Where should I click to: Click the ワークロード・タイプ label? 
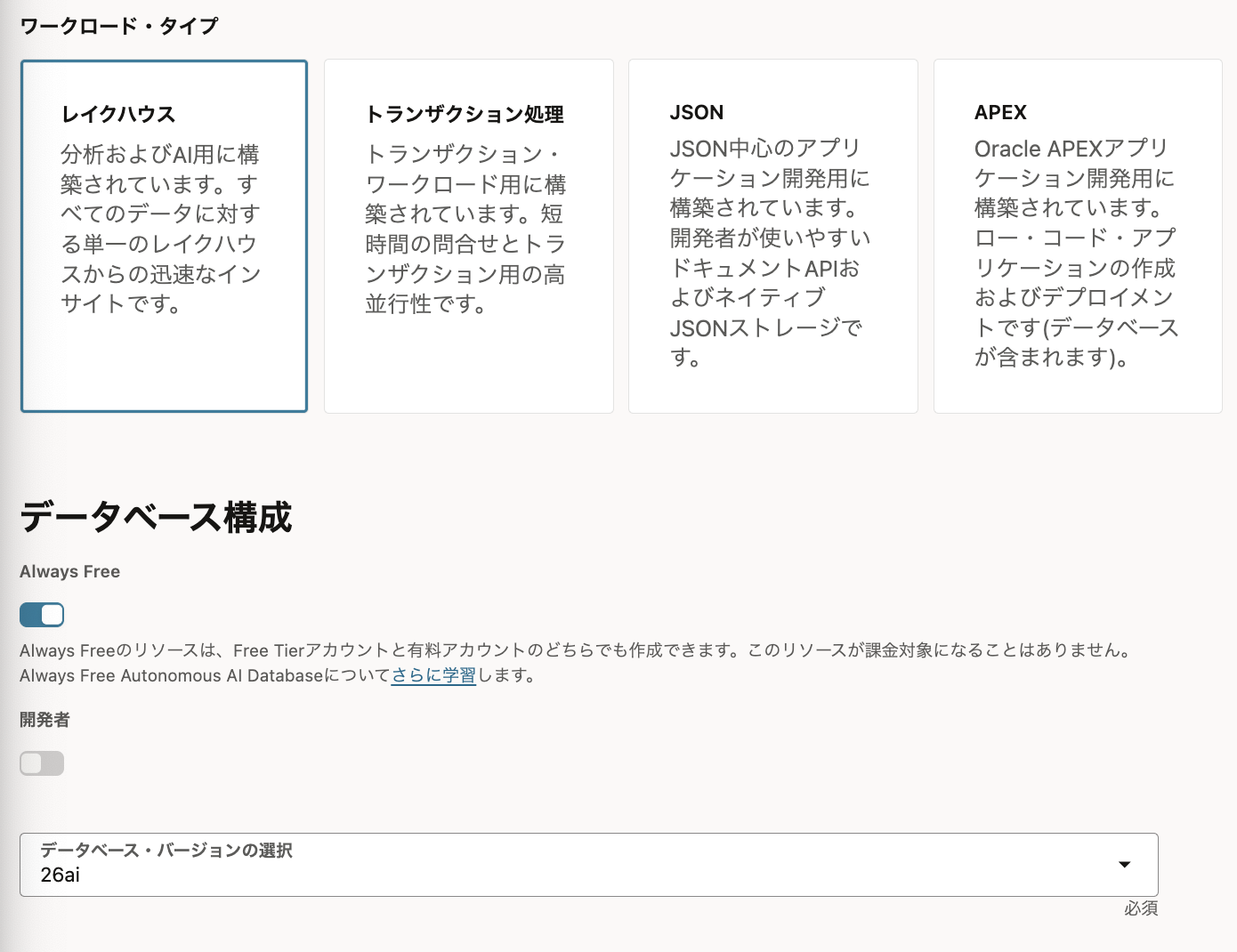pyautogui.click(x=119, y=26)
